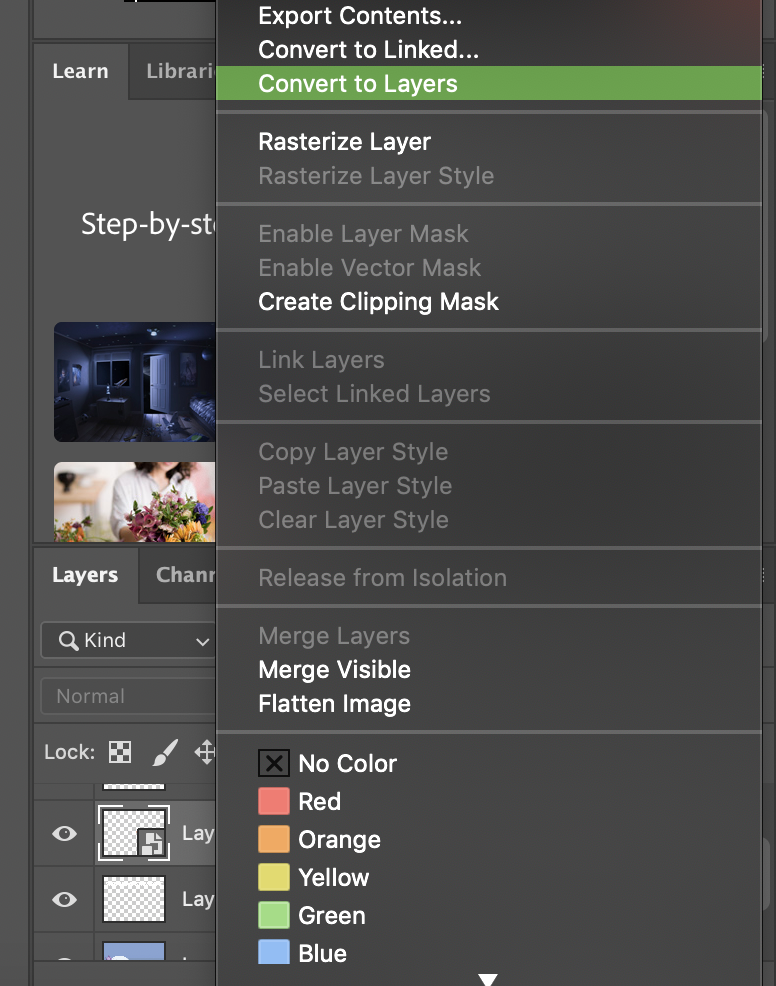Pick the Green layer color swatch
The height and width of the screenshot is (986, 776).
pos(273,916)
